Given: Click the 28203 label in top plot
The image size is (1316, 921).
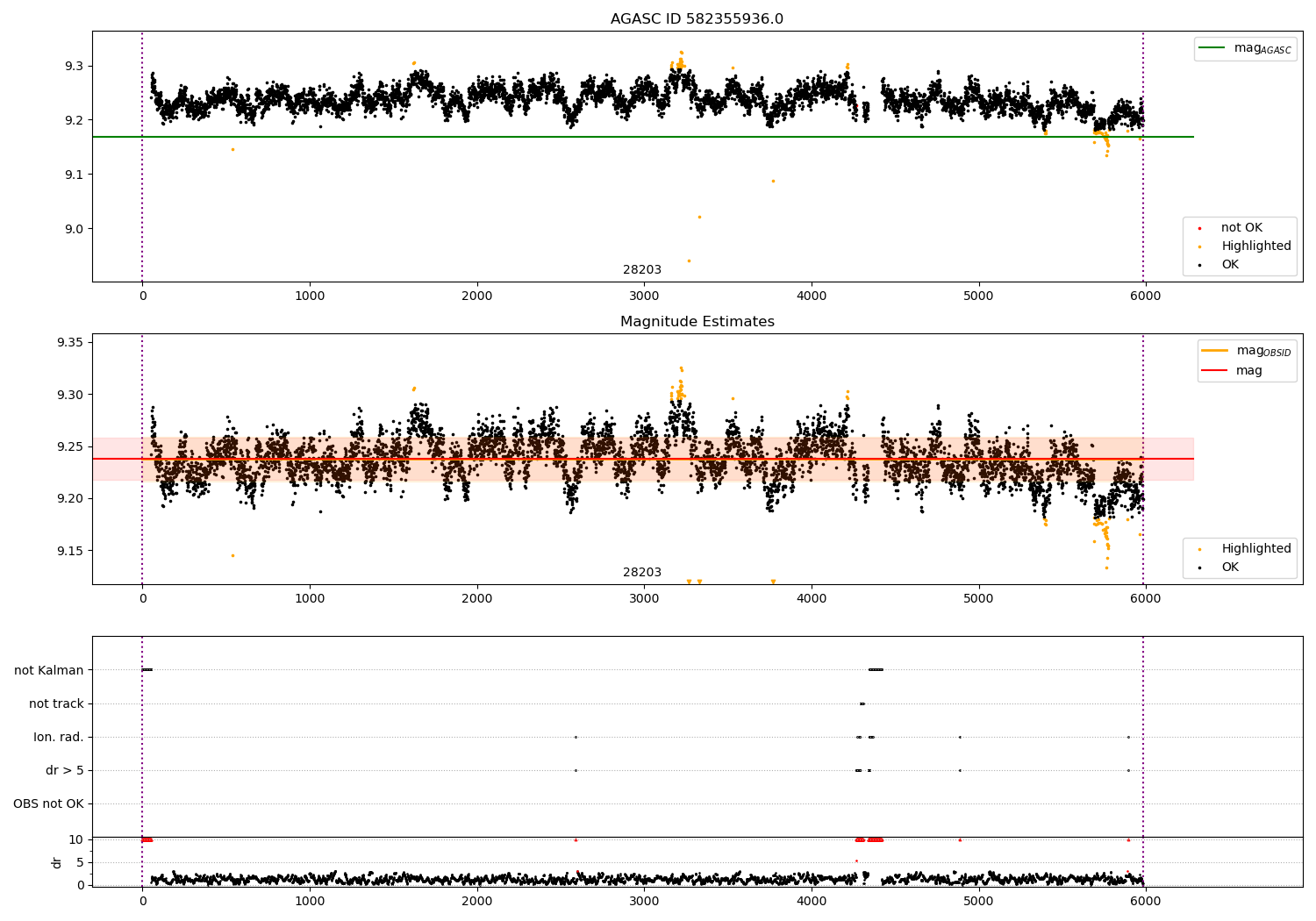Looking at the screenshot, I should point(642,270).
